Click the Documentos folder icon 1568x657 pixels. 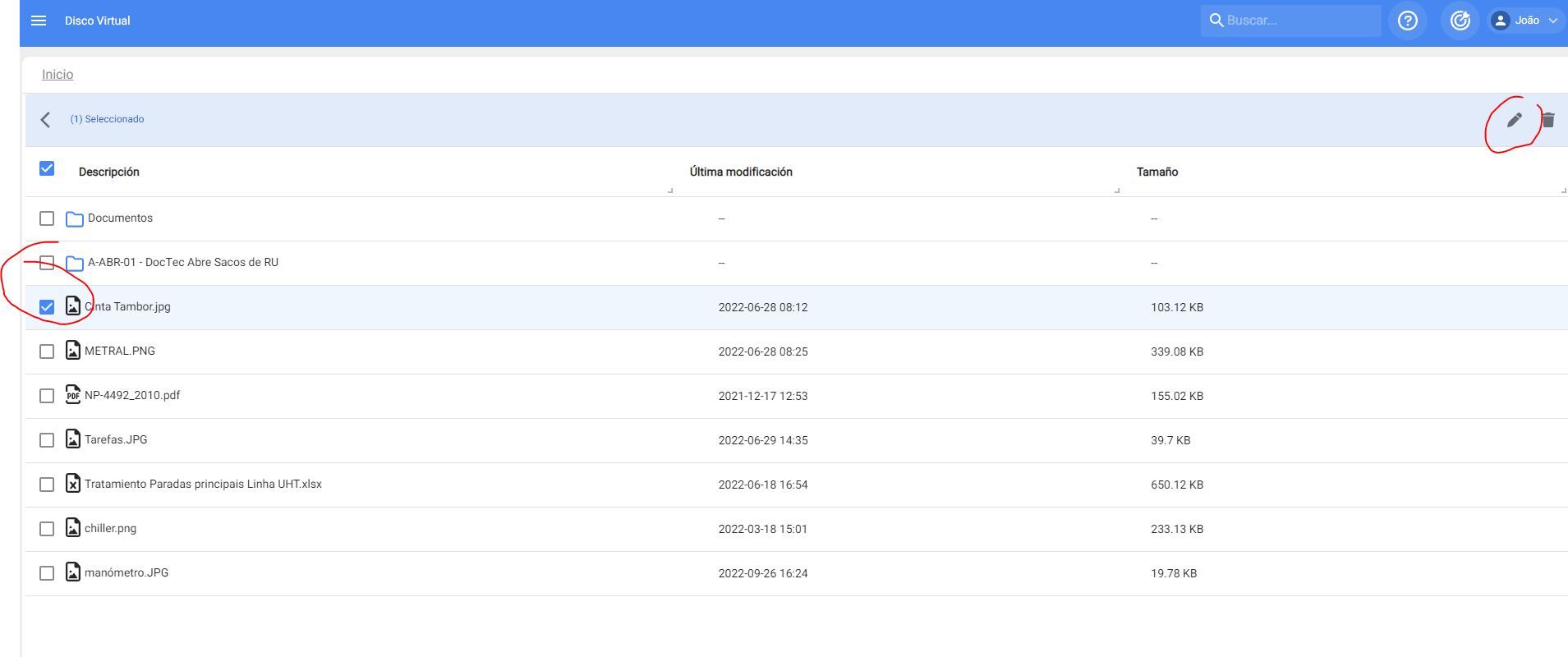(x=75, y=218)
